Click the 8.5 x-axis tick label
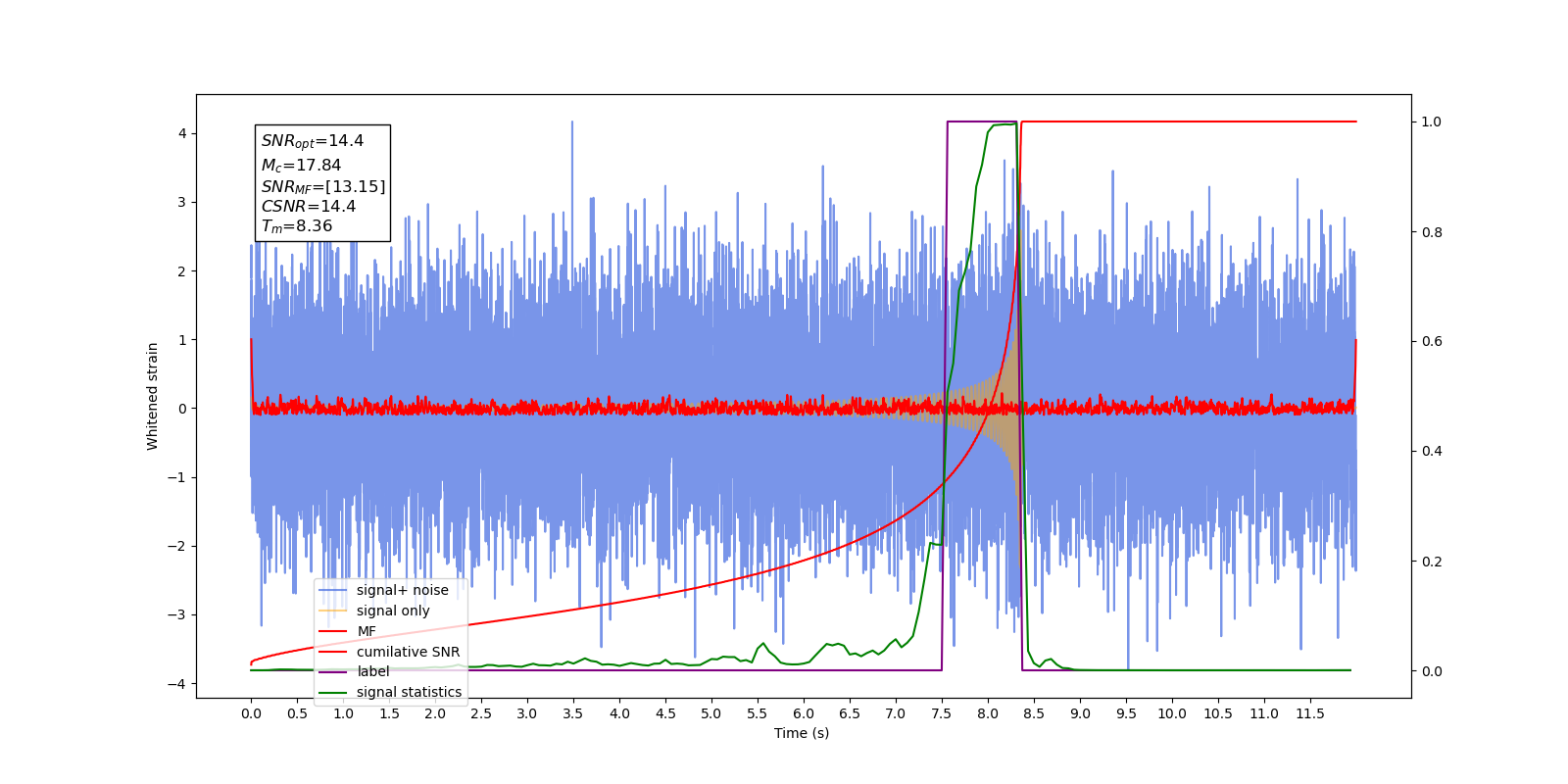This screenshot has height=784, width=1568. click(x=1034, y=714)
